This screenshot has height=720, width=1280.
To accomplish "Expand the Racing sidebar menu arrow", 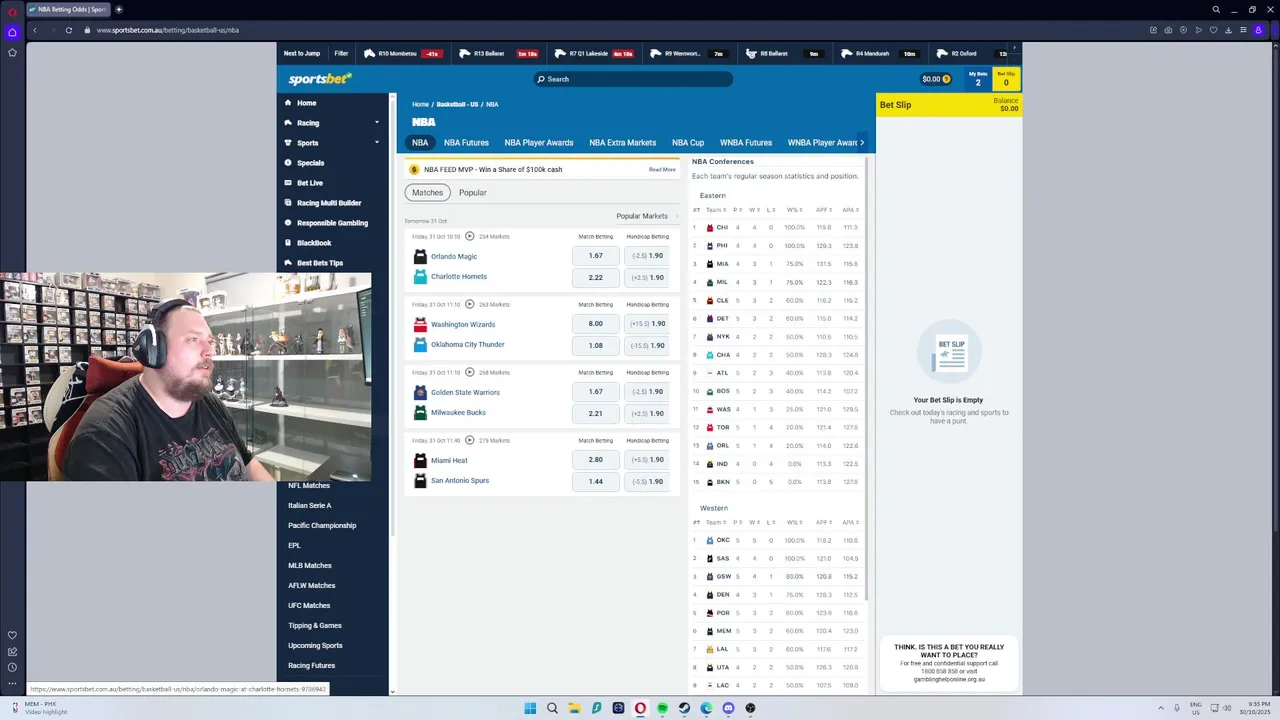I will pos(377,123).
